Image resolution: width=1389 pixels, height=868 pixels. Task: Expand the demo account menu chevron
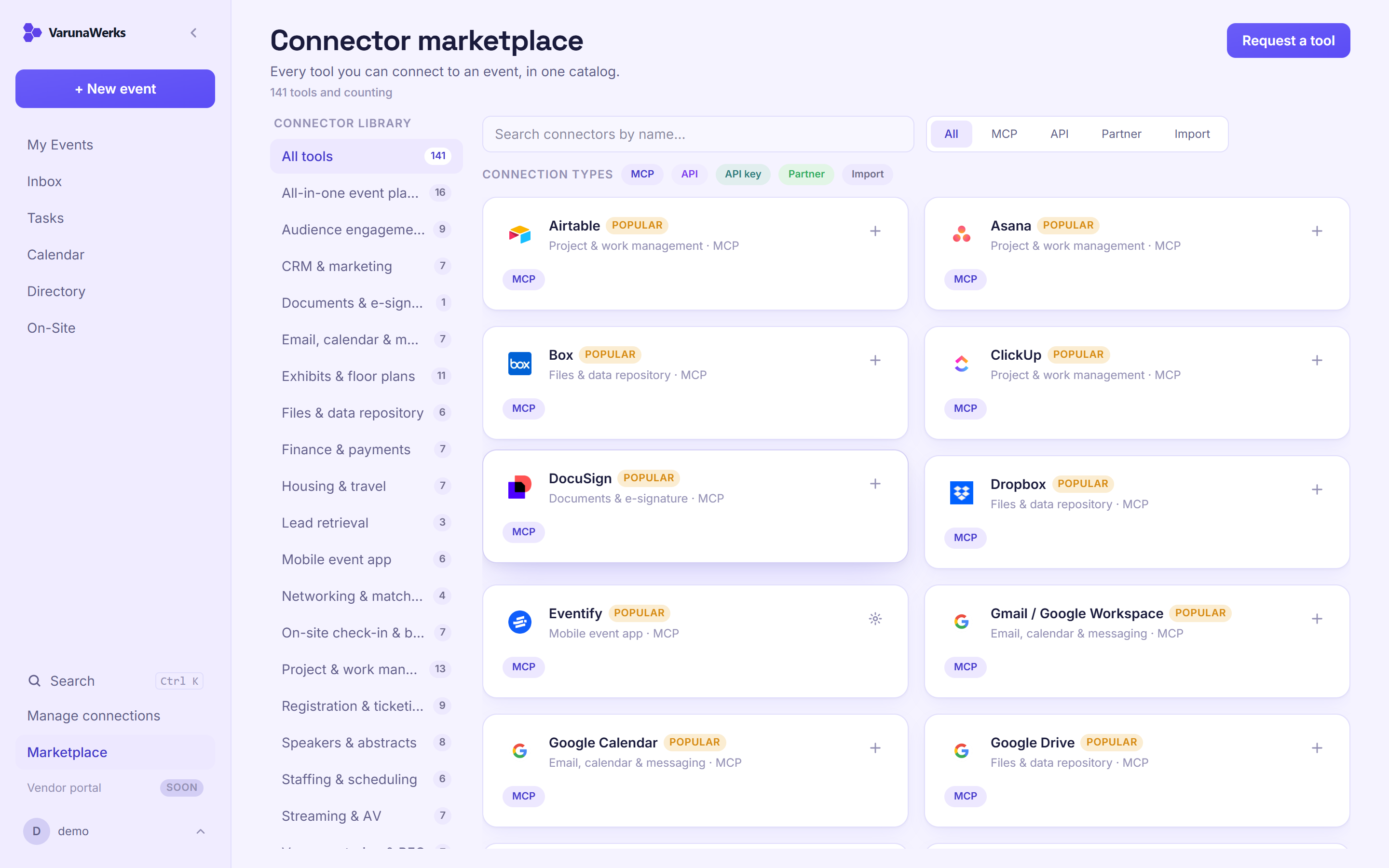click(200, 831)
